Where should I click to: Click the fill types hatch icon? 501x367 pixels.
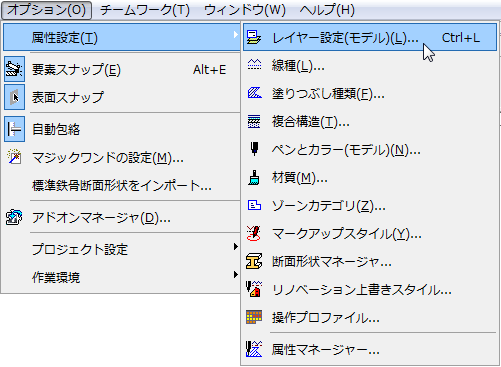(x=254, y=93)
